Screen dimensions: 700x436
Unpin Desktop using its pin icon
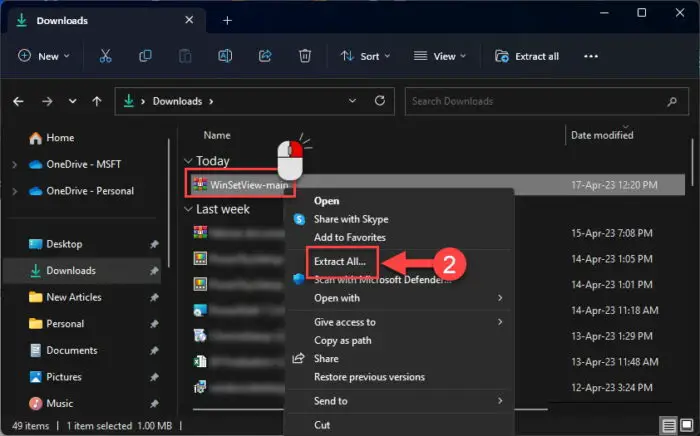tap(154, 244)
